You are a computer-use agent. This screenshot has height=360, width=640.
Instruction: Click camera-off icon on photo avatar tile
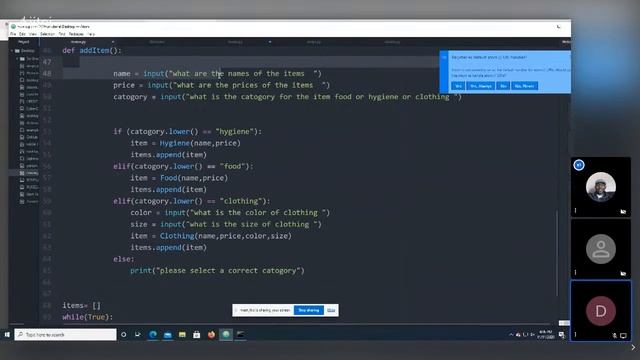click(x=623, y=211)
